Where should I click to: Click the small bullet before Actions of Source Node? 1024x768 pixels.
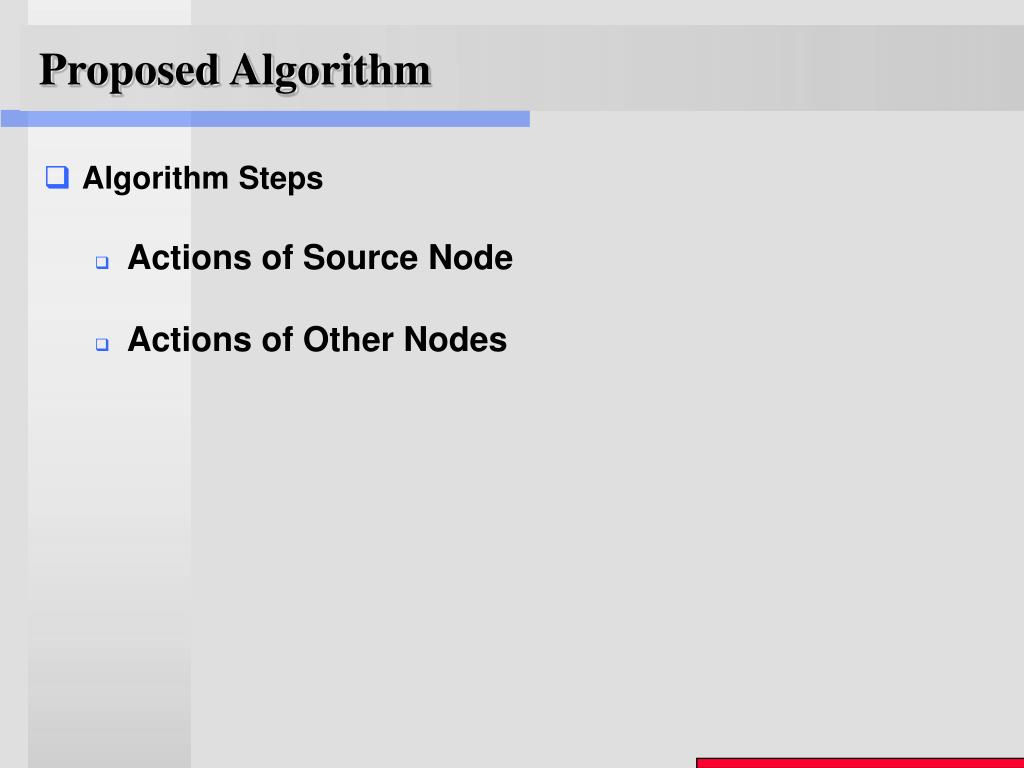(102, 263)
